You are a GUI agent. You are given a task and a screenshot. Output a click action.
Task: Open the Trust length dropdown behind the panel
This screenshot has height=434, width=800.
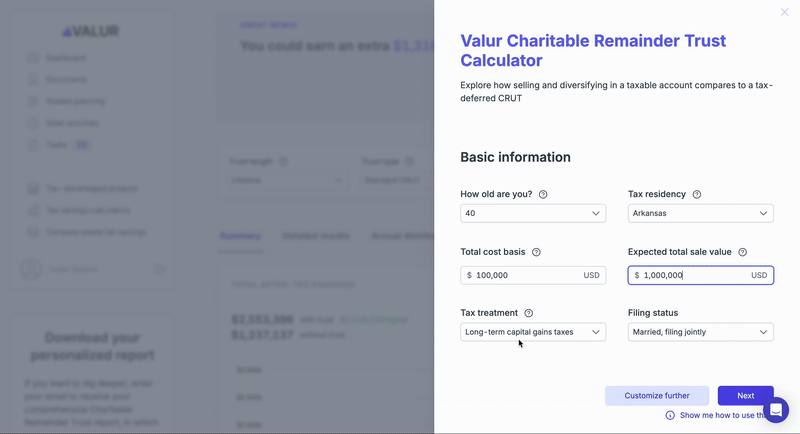coord(287,180)
